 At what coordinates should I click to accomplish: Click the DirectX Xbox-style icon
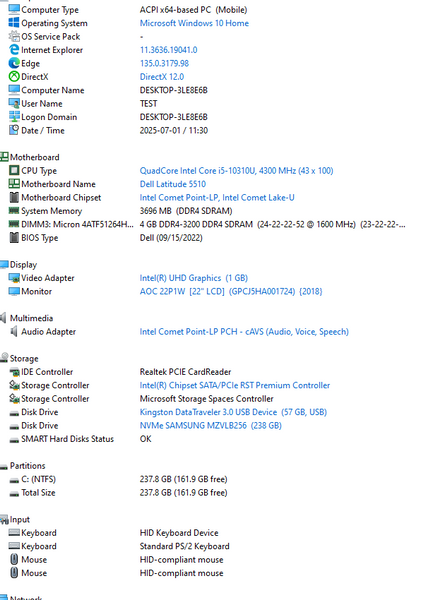click(x=14, y=76)
